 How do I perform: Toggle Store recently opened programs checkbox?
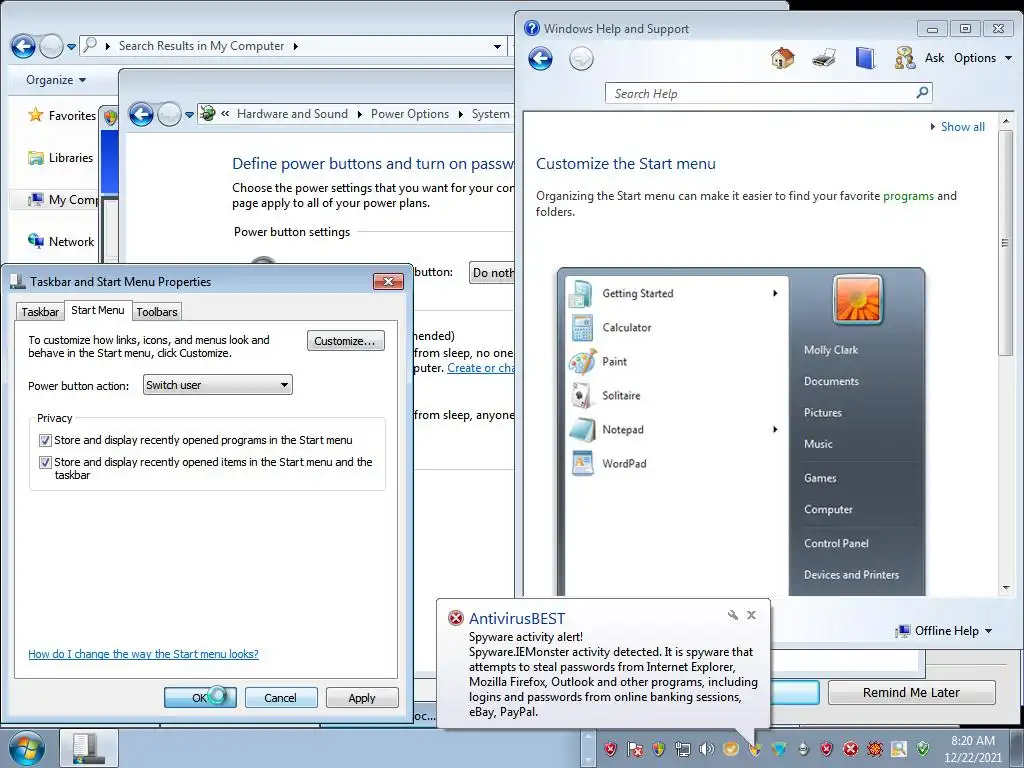(x=45, y=440)
